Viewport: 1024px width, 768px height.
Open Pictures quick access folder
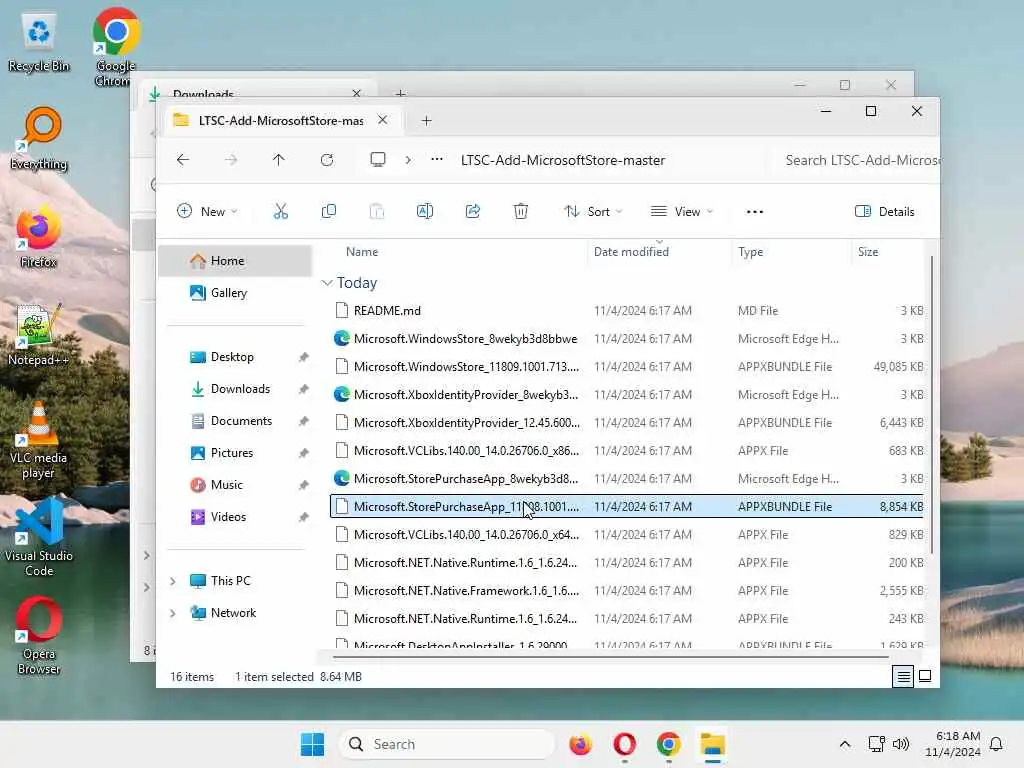(235, 453)
